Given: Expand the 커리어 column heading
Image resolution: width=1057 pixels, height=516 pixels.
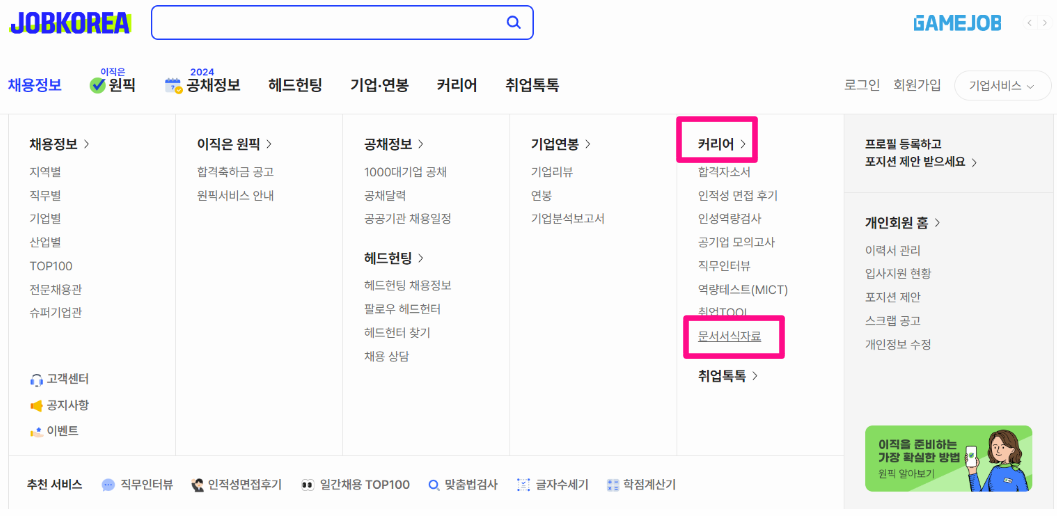Looking at the screenshot, I should 722,144.
